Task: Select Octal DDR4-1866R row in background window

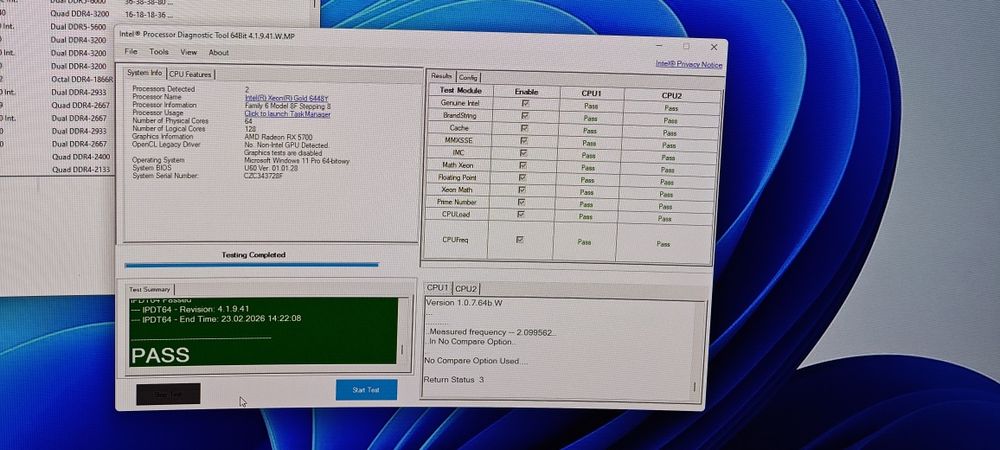Action: (82, 79)
